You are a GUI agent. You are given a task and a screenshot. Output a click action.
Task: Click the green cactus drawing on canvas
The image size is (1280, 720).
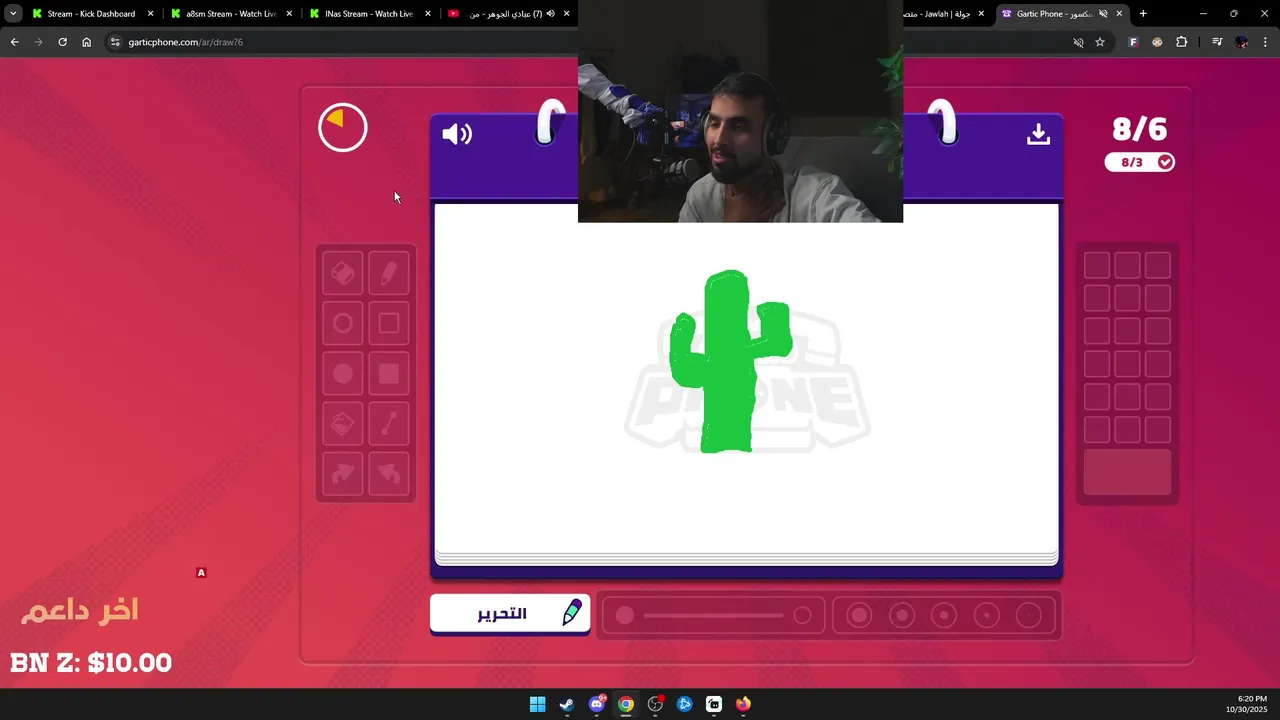pos(730,361)
